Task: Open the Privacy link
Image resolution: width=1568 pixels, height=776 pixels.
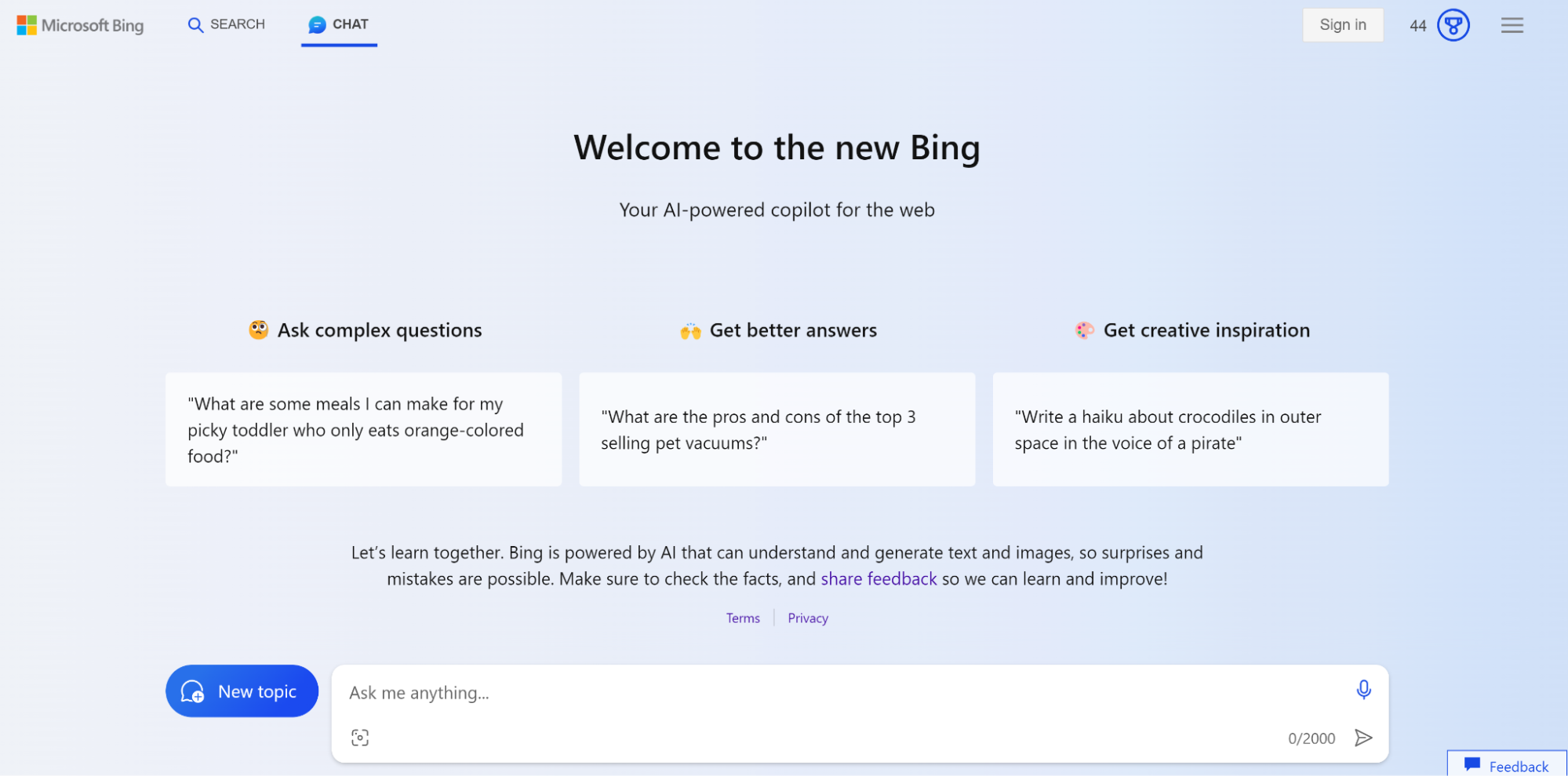Action: click(808, 618)
